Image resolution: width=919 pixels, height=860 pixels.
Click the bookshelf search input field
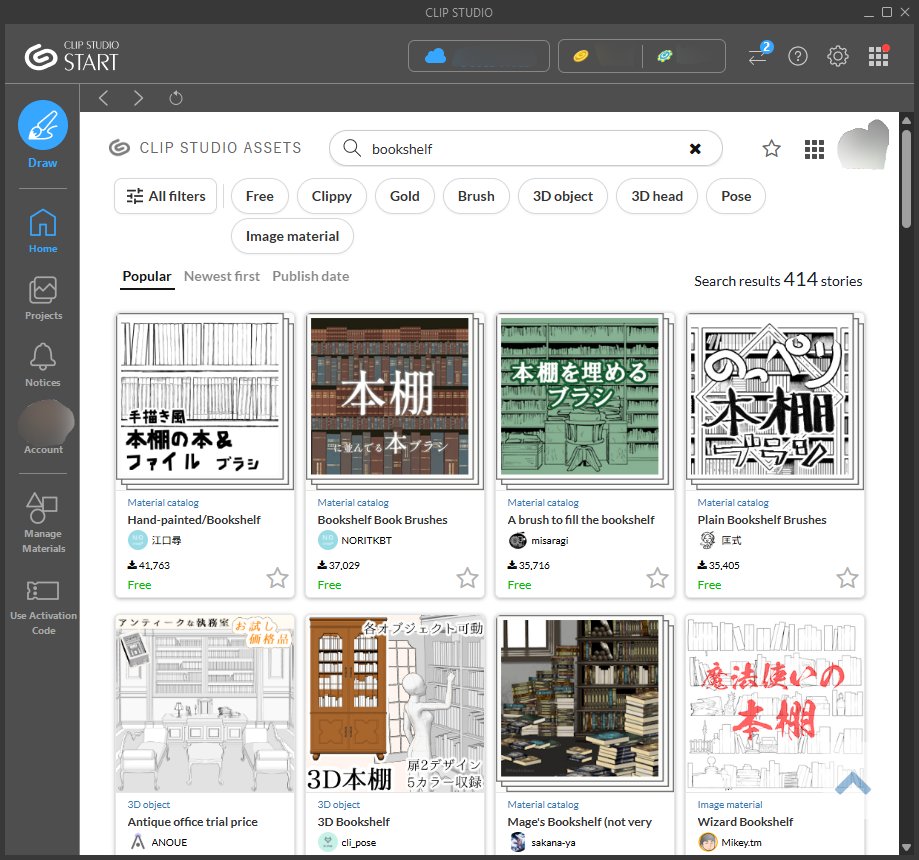[525, 149]
